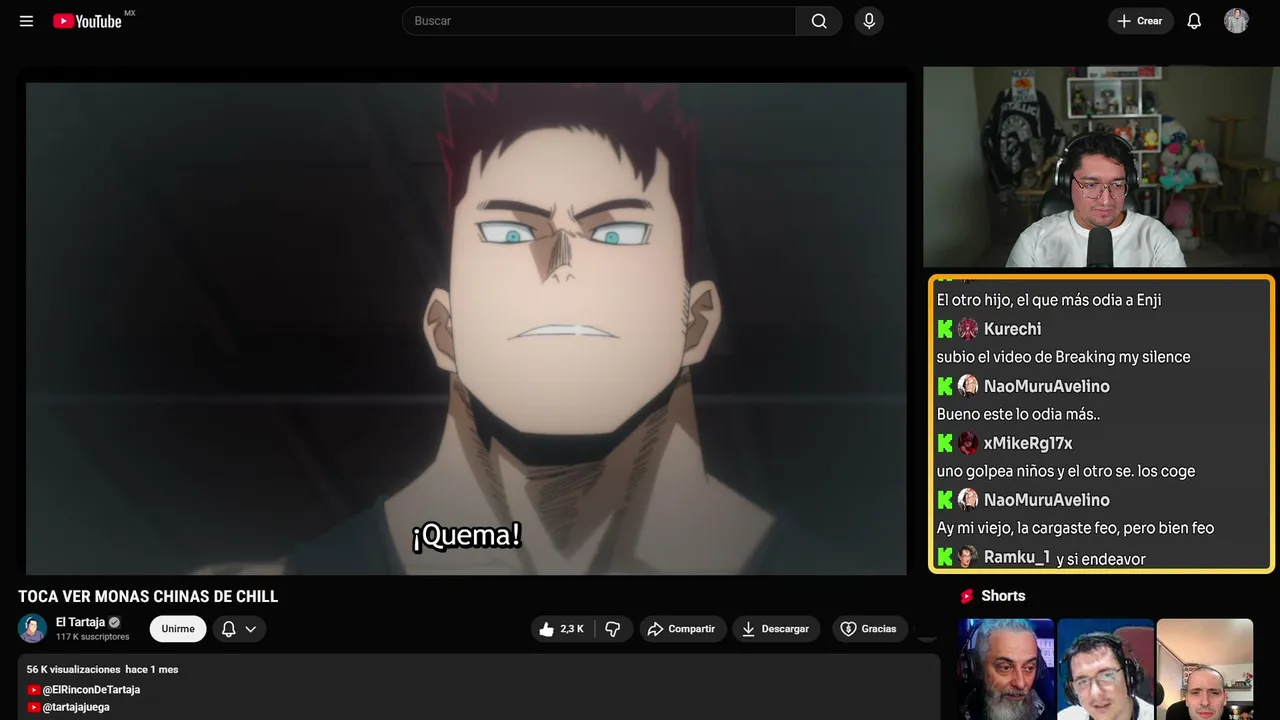Click the green Kick badge beside Ramku_1
Screen dimensions: 1280x720
[945, 557]
